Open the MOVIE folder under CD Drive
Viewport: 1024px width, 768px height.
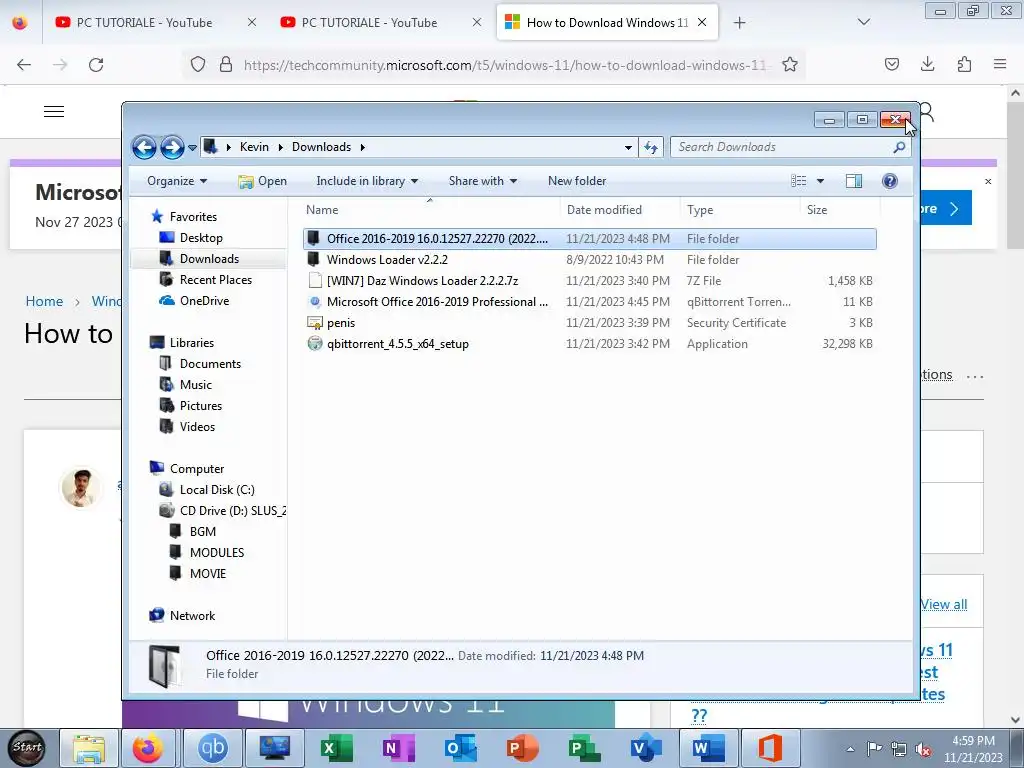tap(208, 573)
